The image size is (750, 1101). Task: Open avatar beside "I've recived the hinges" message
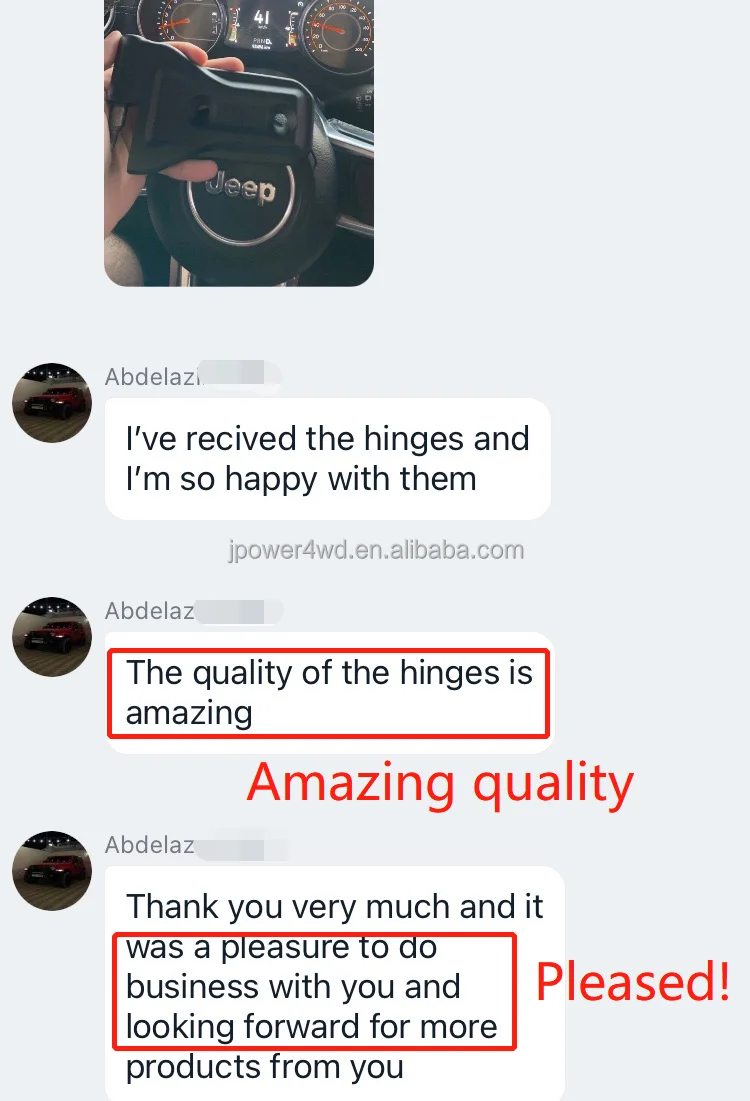pyautogui.click(x=52, y=402)
